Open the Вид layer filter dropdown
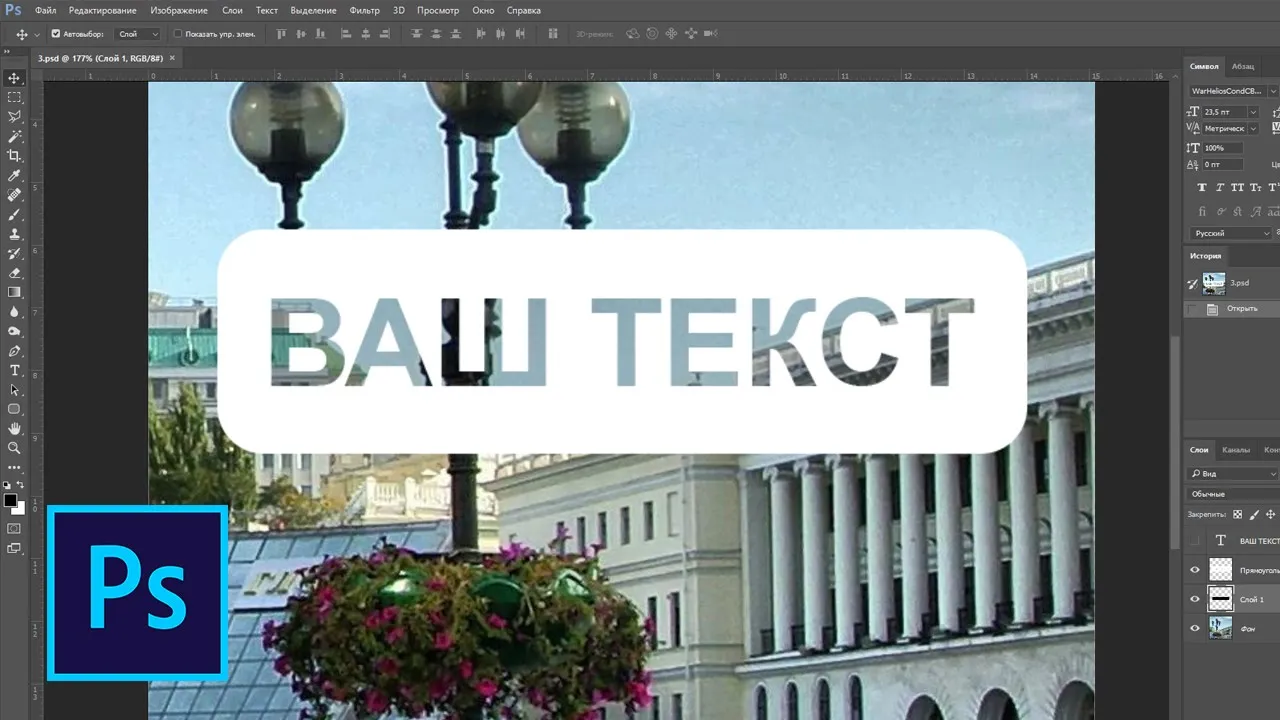 point(1234,474)
